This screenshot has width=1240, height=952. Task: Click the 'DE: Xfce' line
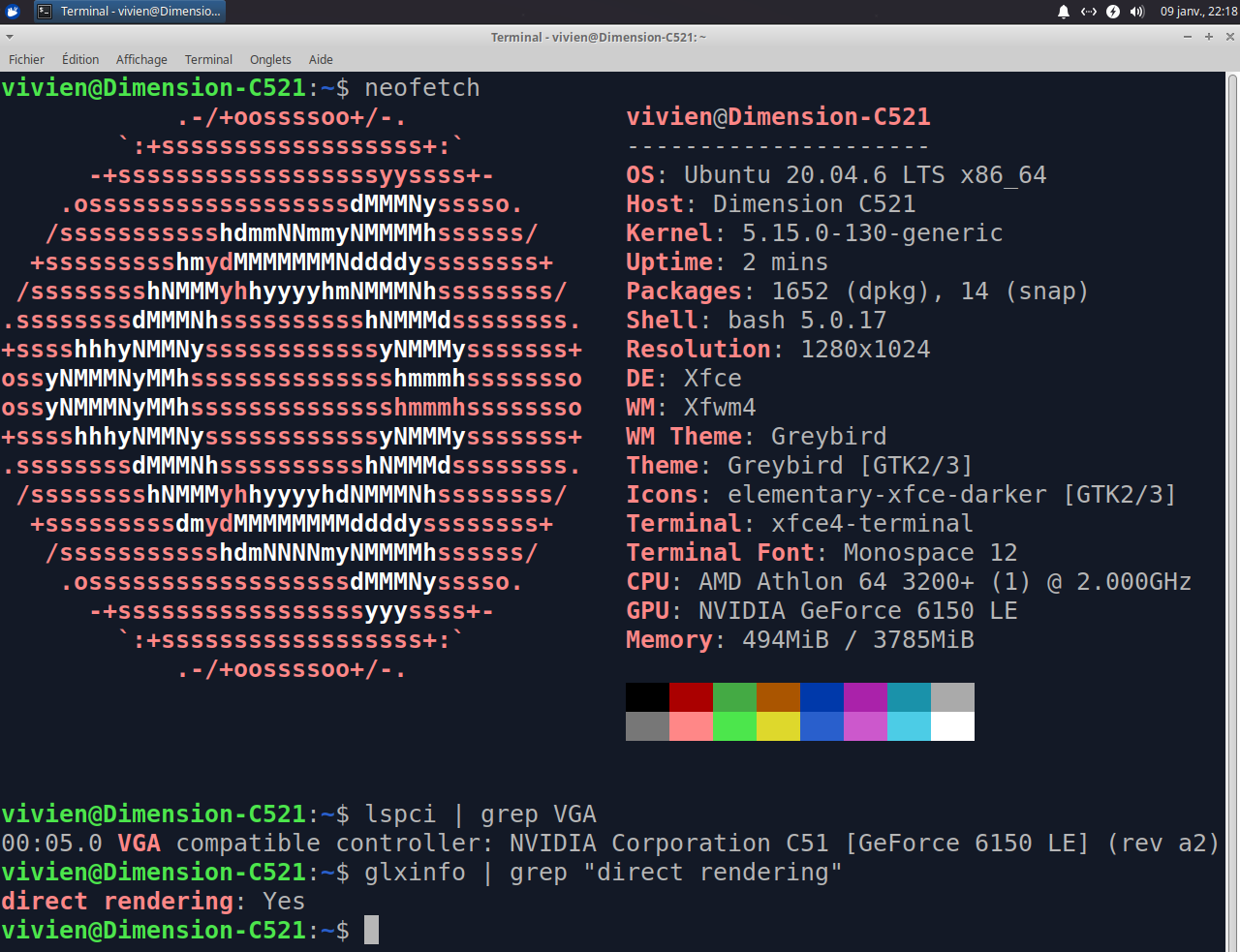(683, 379)
